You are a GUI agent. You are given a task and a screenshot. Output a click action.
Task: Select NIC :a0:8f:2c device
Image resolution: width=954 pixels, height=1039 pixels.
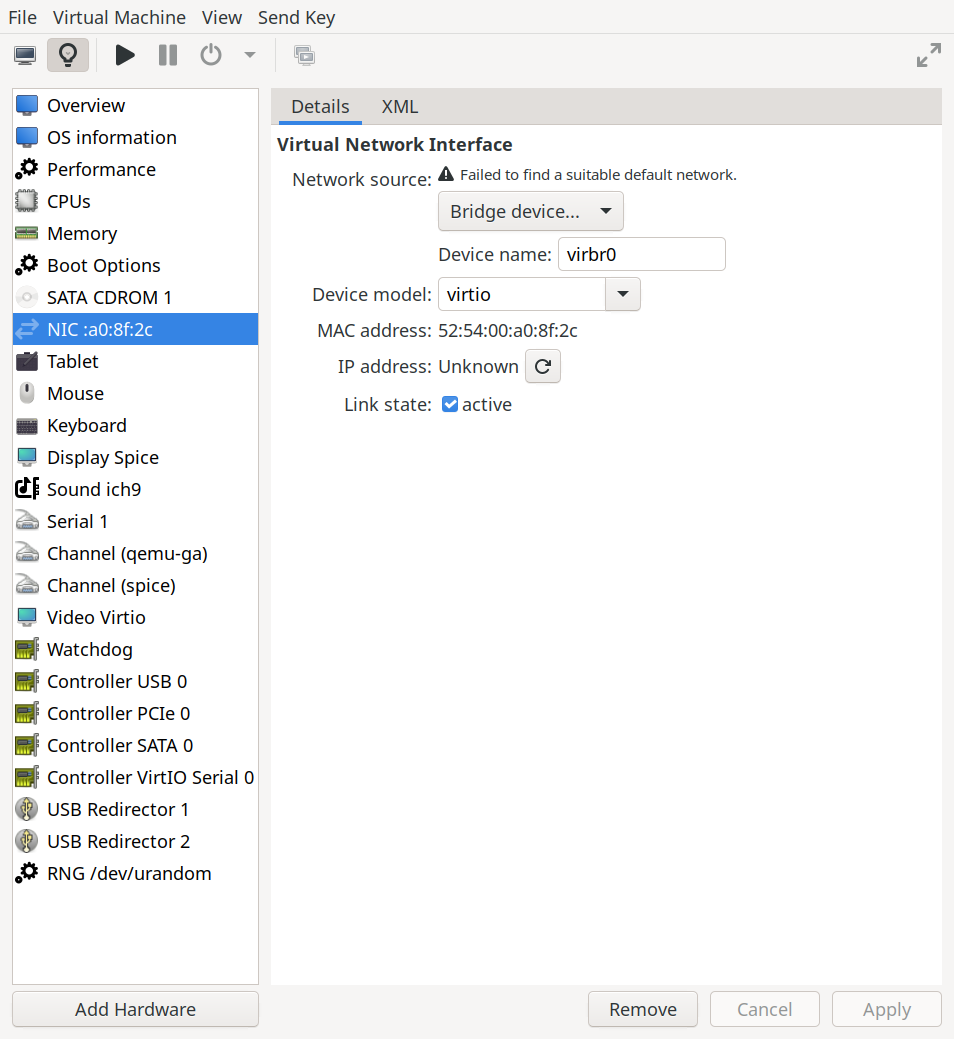(x=135, y=329)
